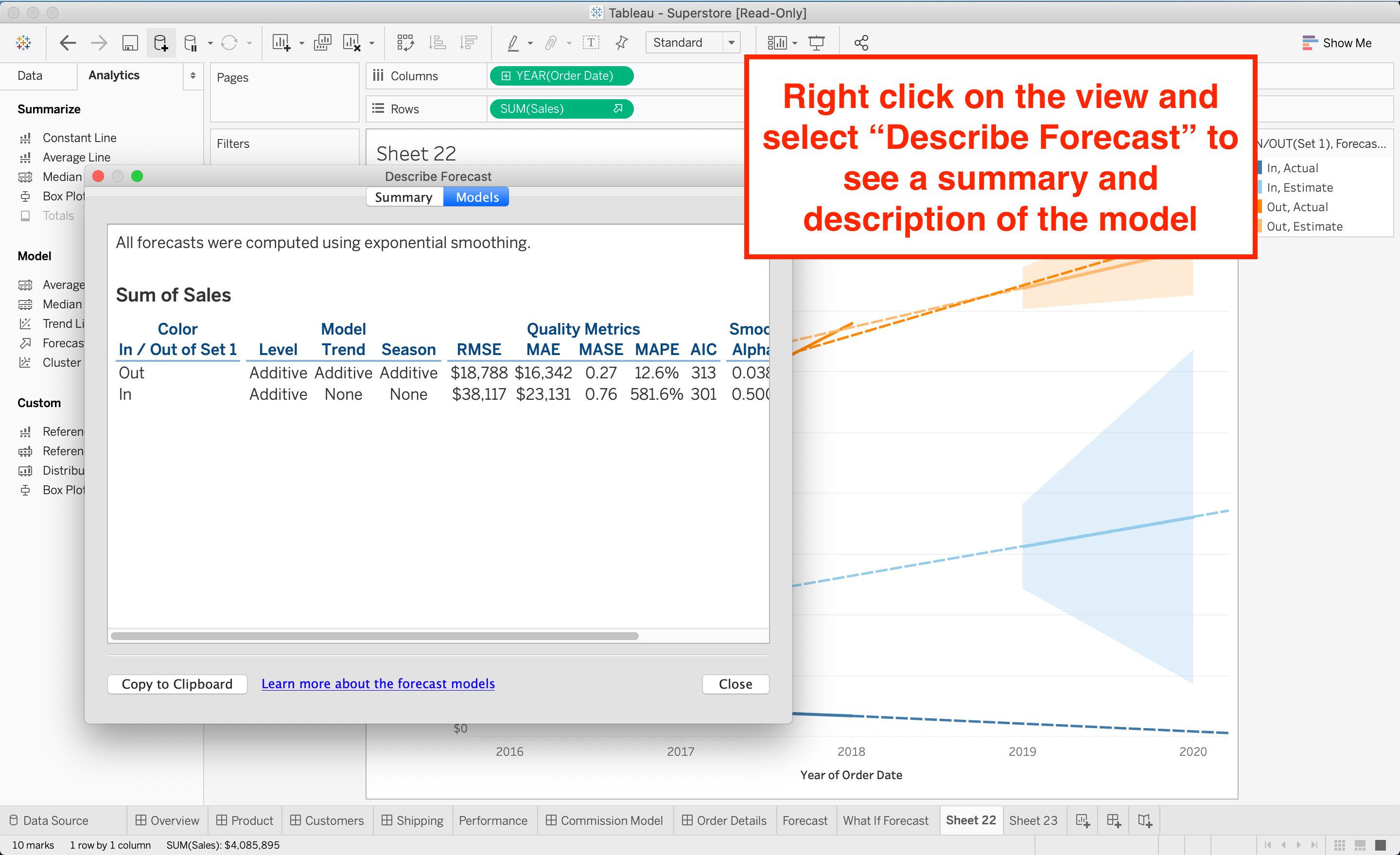
Task: Select the Models segment in dialog
Action: pos(477,197)
